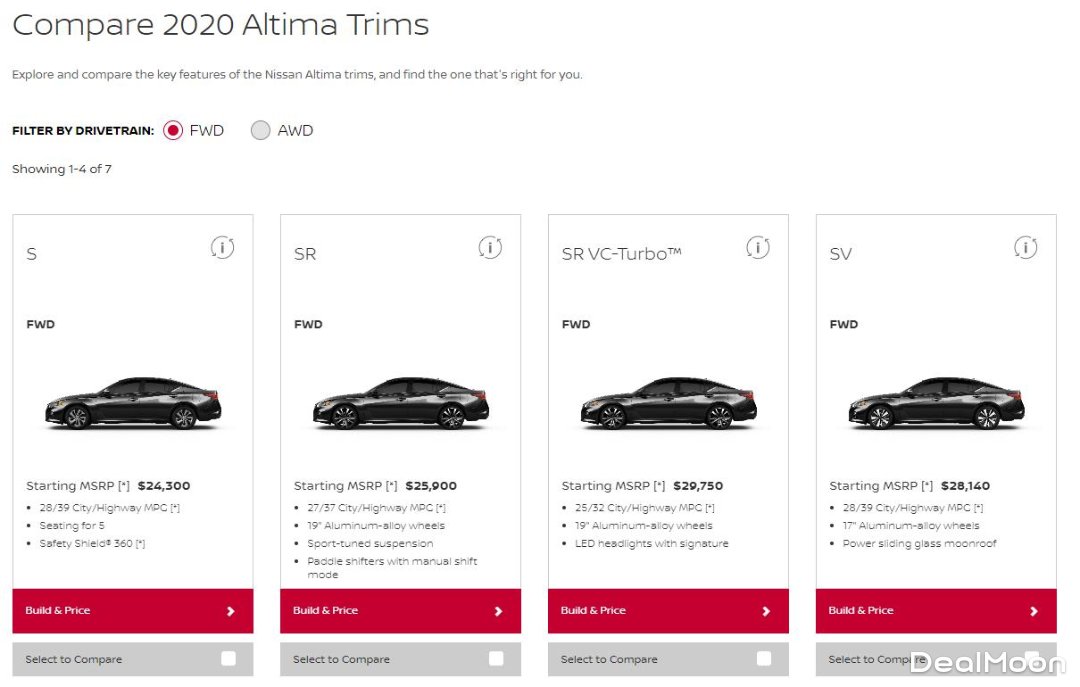Select the AWD drivetrain filter
1080x687 pixels.
coord(260,130)
